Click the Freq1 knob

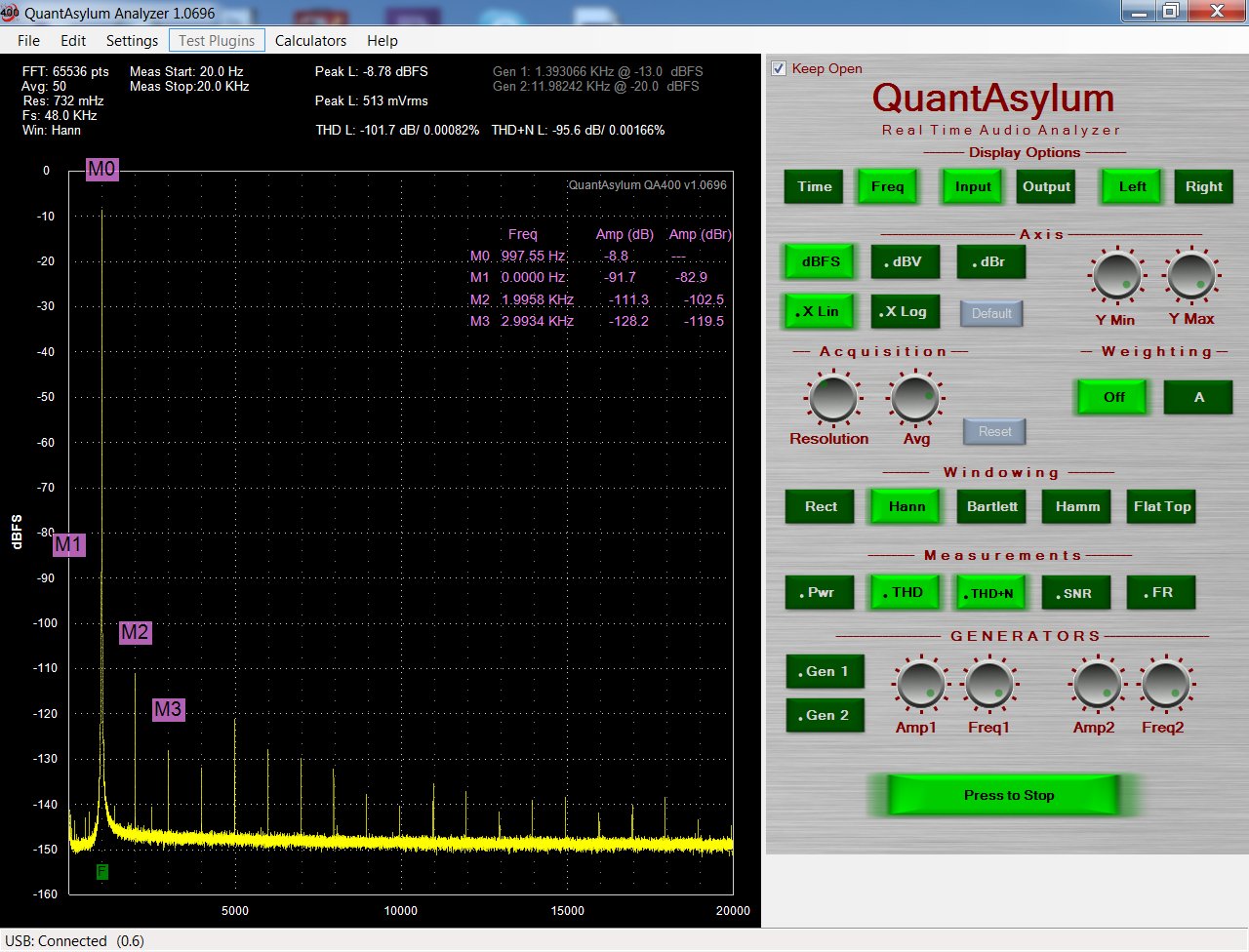coord(989,685)
